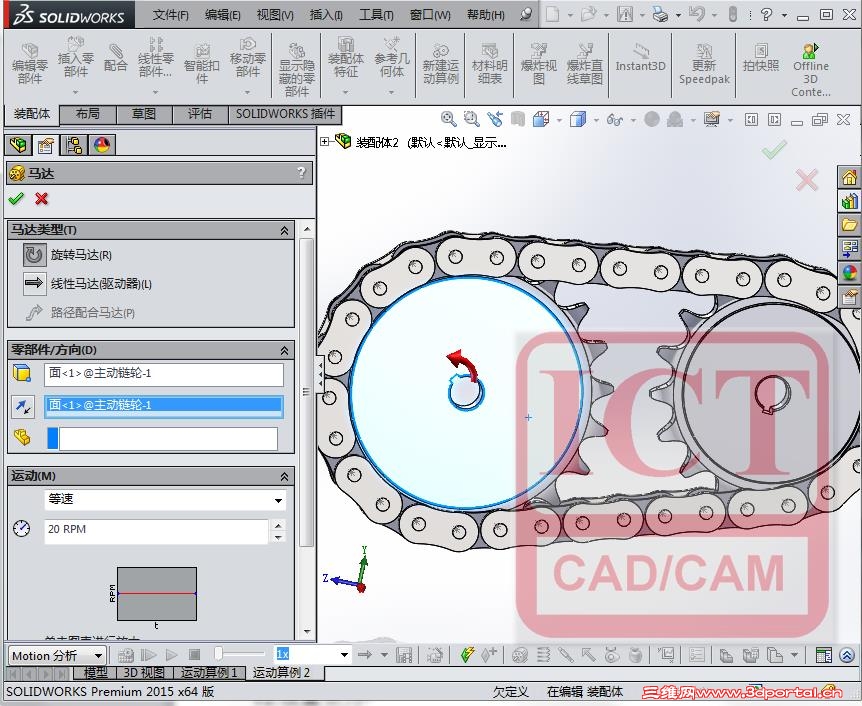Switch to the 运动算例 1 tab
Viewport: 862px width, 706px height.
point(209,672)
